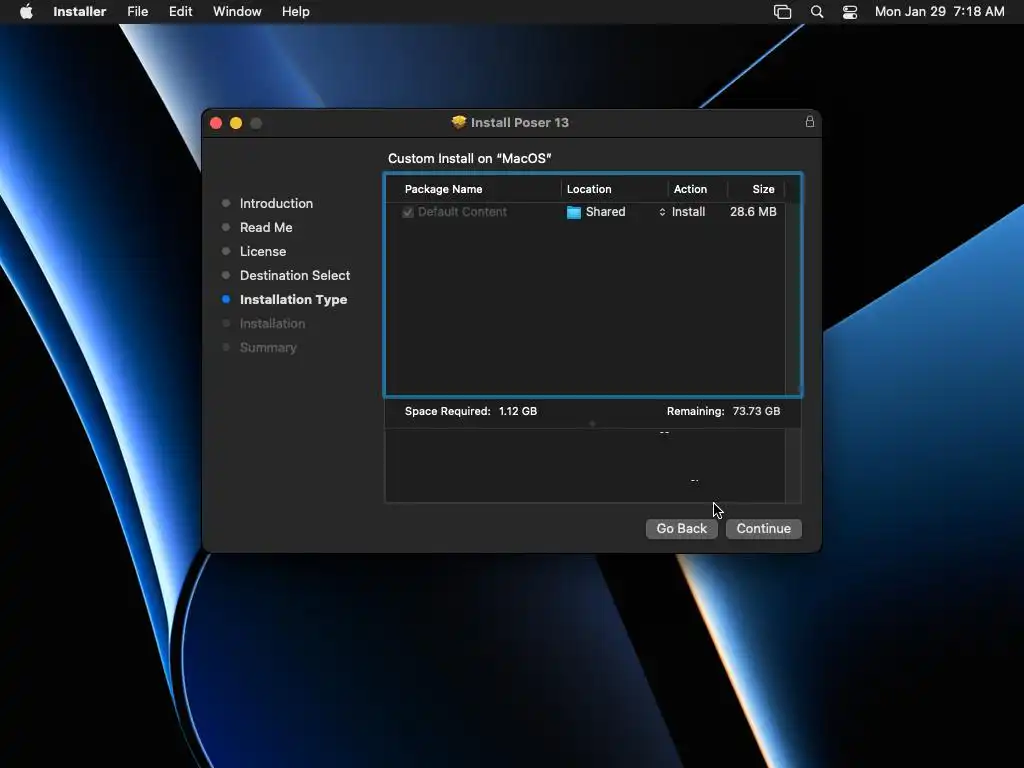Select the Installation Type step
Screen dimensions: 1024x768
(293, 300)
